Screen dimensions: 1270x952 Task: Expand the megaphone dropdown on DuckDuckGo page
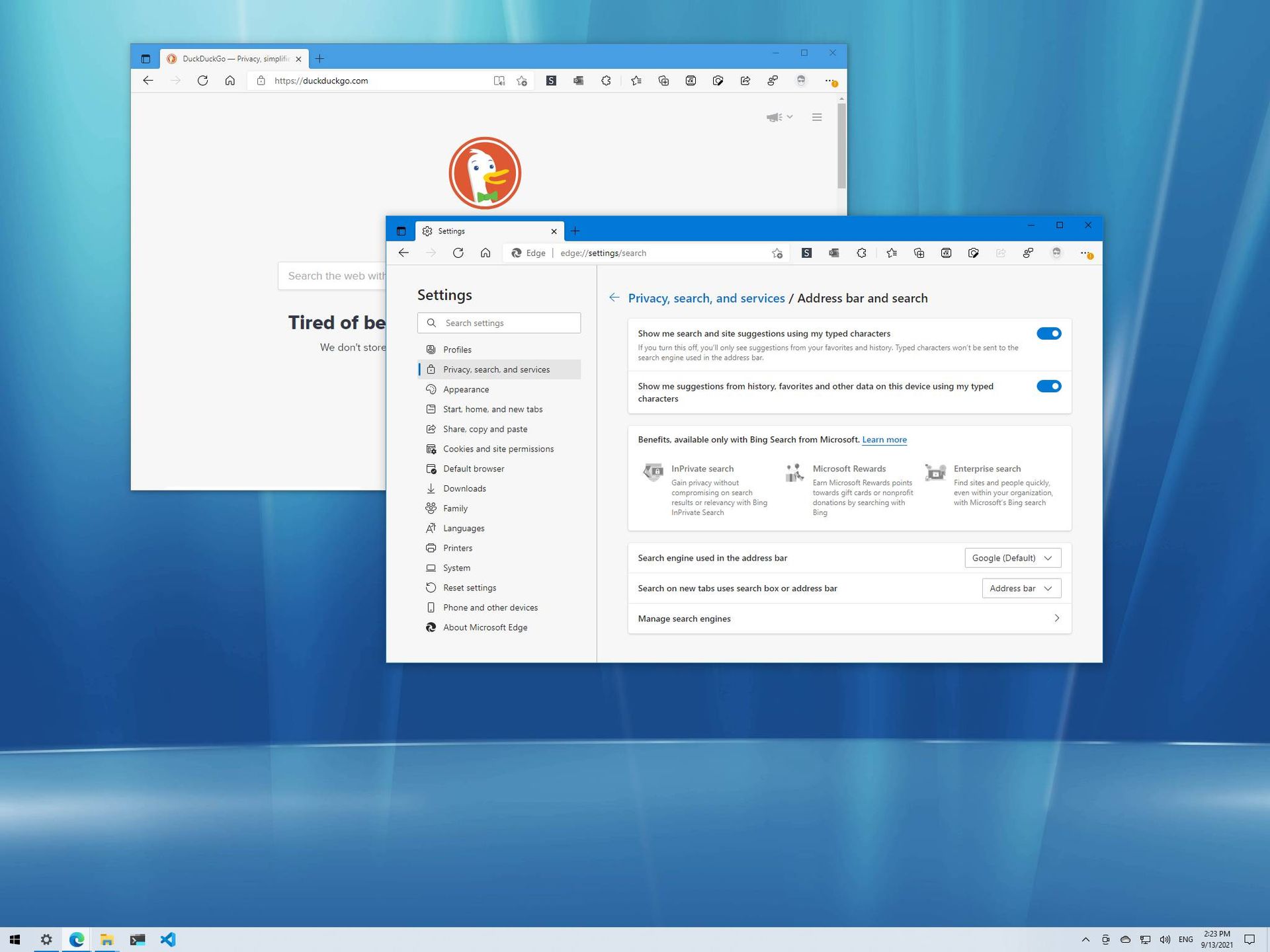point(781,117)
